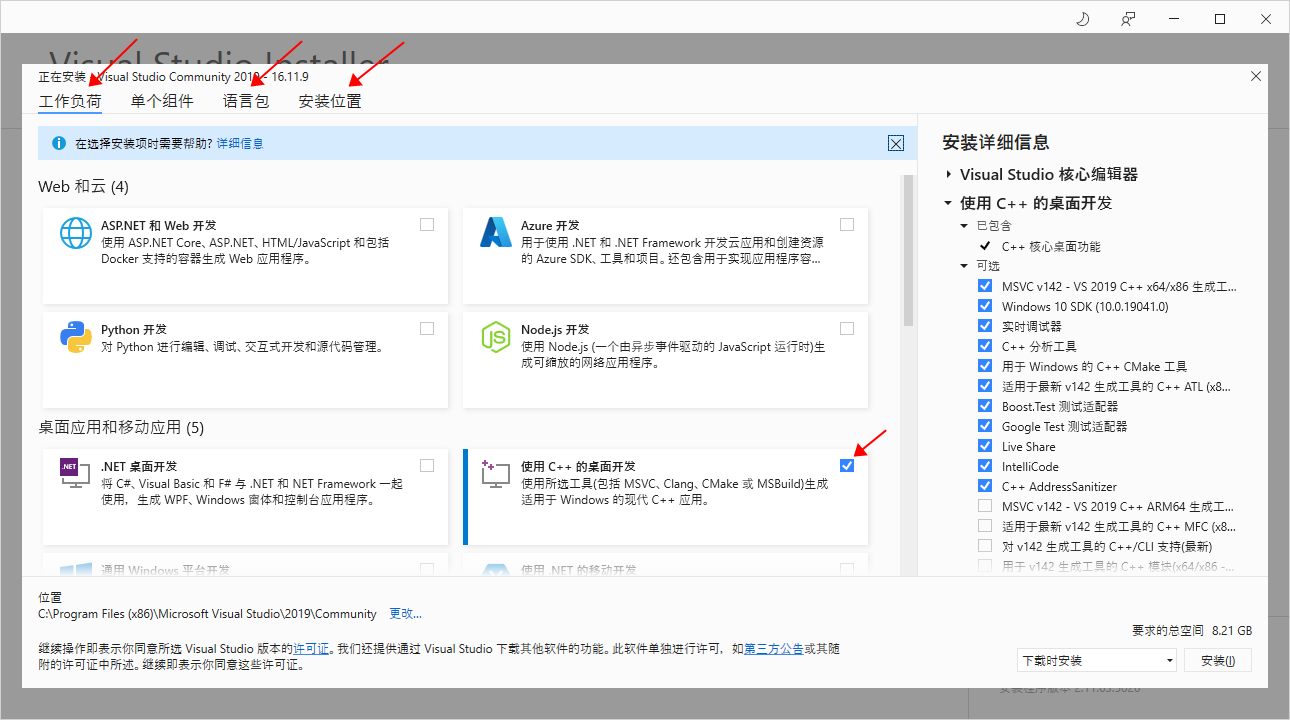Check C++/CLI 支持(最新) option
Screen dimensions: 1290x720
[x=985, y=546]
